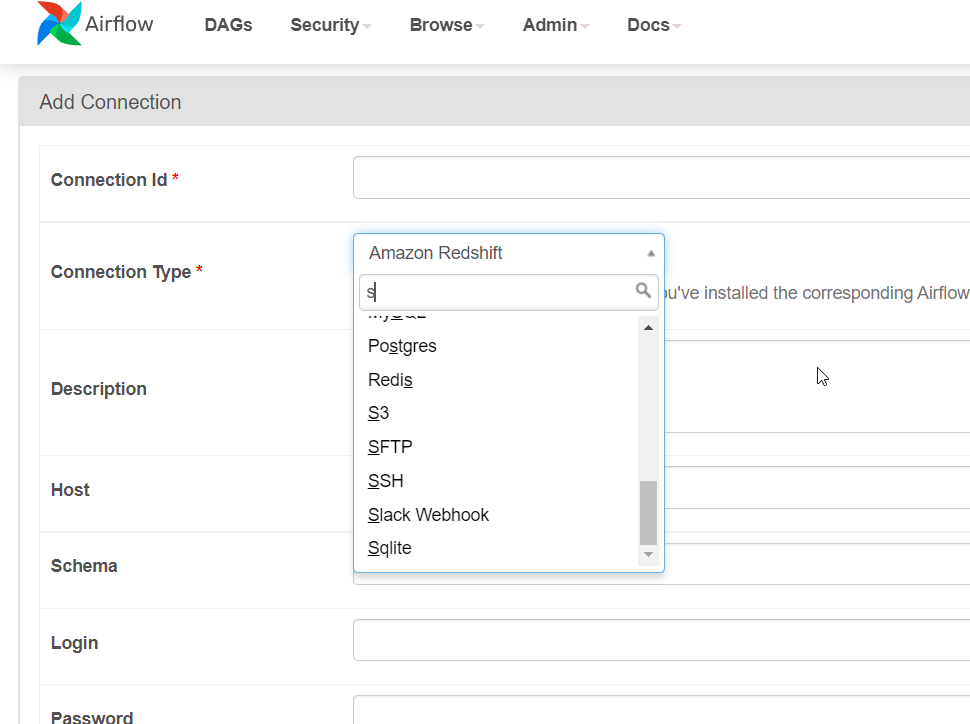Collapse the Amazon Redshift connection type dropdown

click(x=509, y=253)
